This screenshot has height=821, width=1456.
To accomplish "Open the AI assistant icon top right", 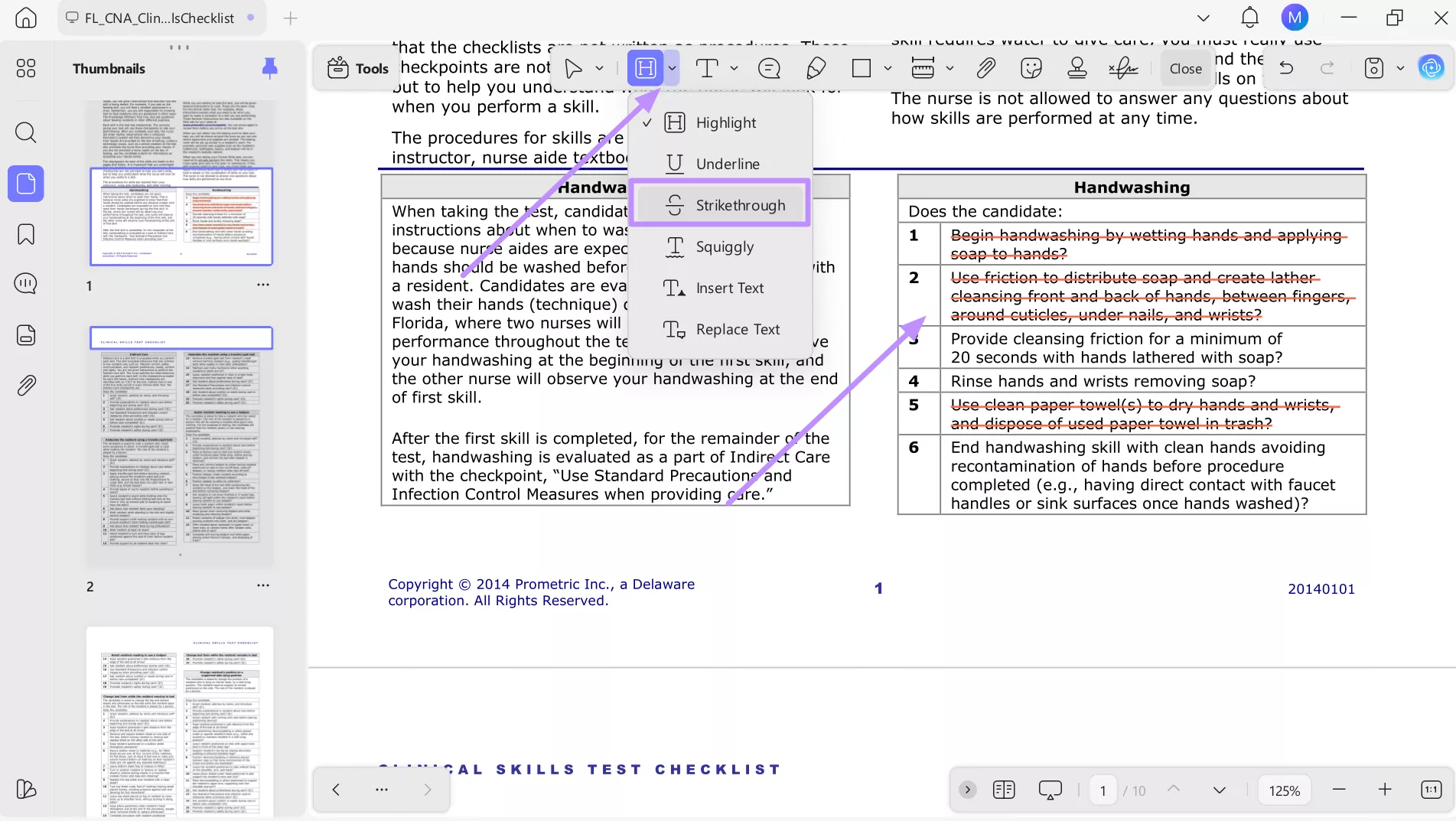I will (x=1432, y=67).
